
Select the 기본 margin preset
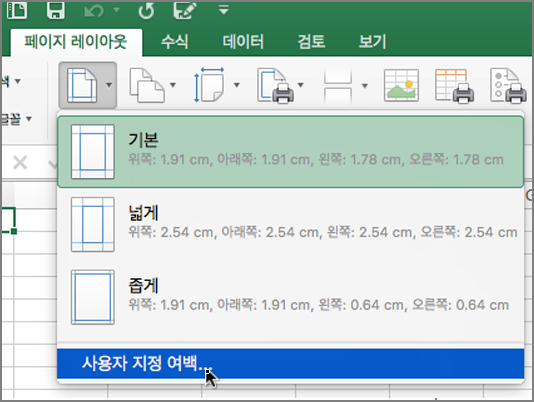coord(290,152)
